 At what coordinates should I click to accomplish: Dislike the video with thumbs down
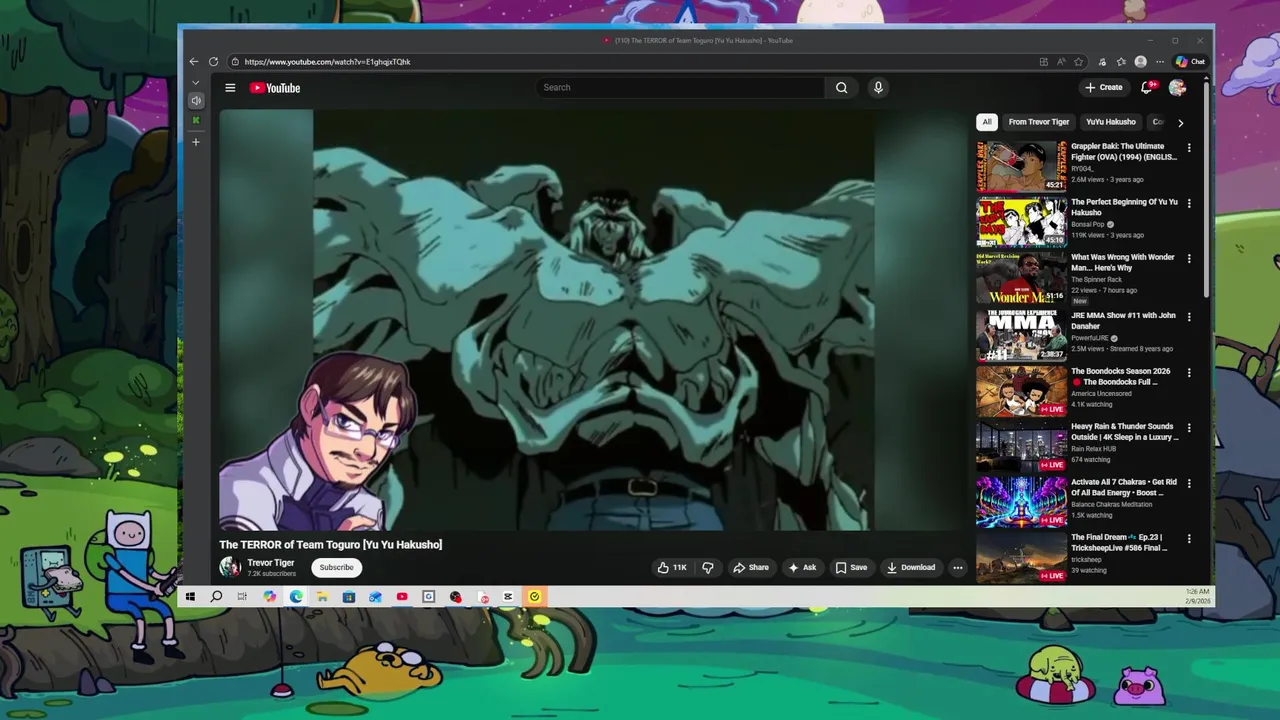click(x=708, y=567)
